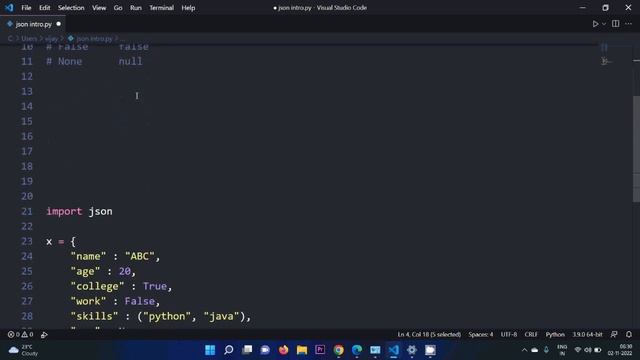Click unsaved dot on json intro.py tab
This screenshot has width=640, height=360.
[x=59, y=24]
